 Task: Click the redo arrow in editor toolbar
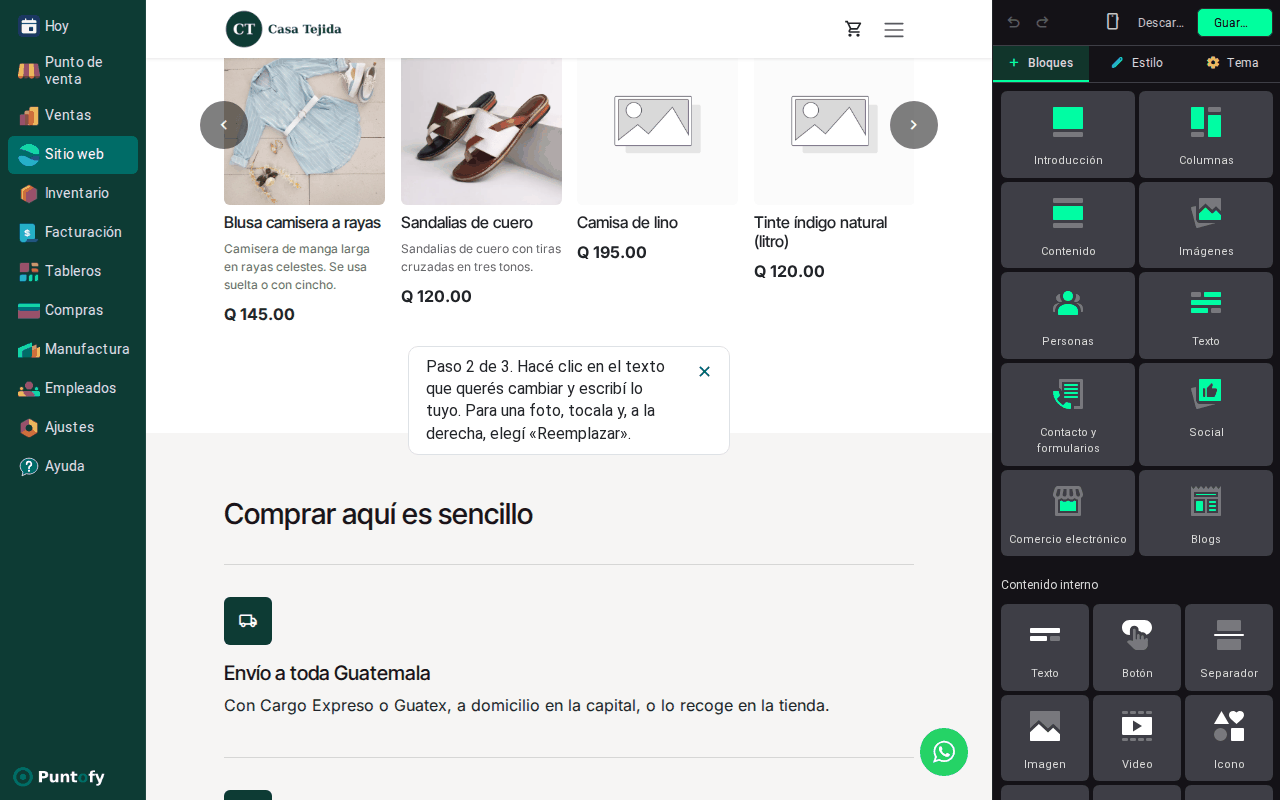(1042, 22)
